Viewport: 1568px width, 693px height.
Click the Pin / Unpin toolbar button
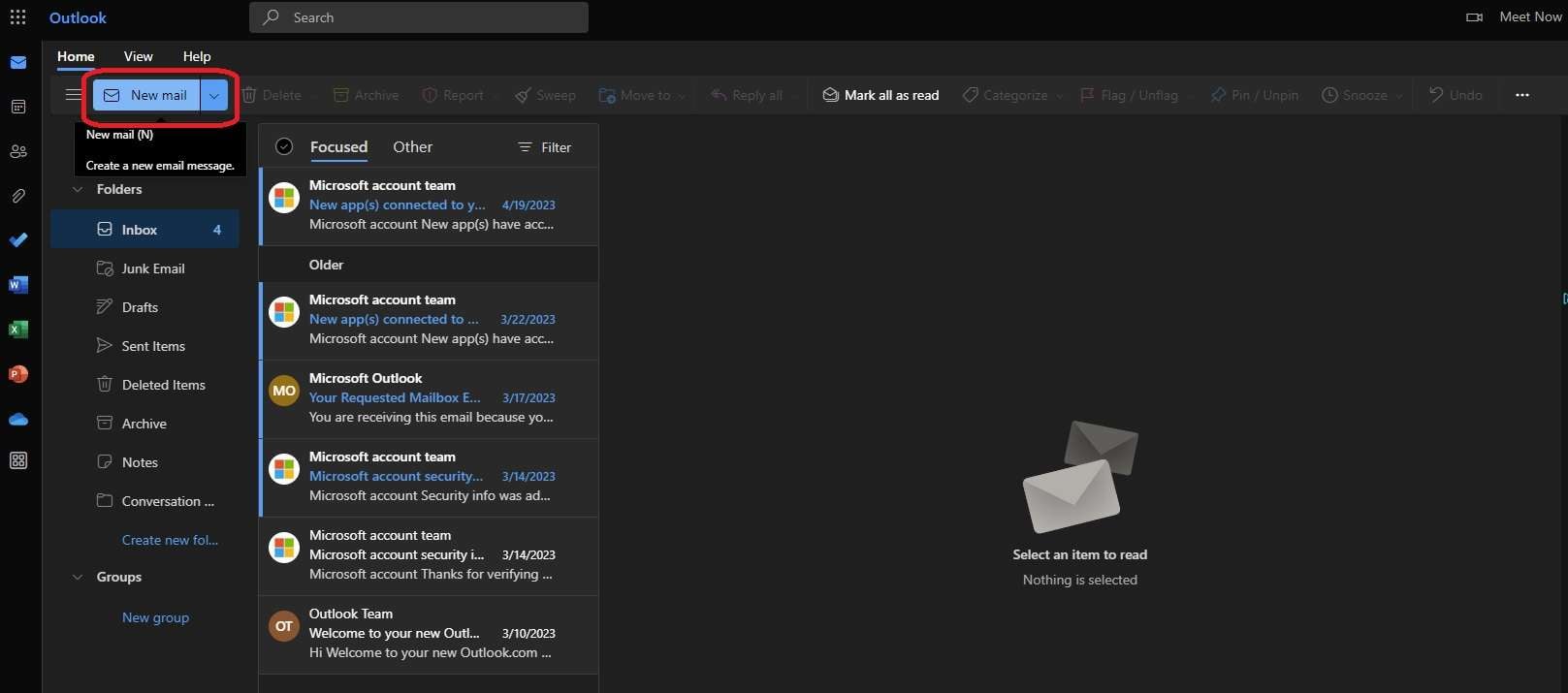pos(1254,95)
